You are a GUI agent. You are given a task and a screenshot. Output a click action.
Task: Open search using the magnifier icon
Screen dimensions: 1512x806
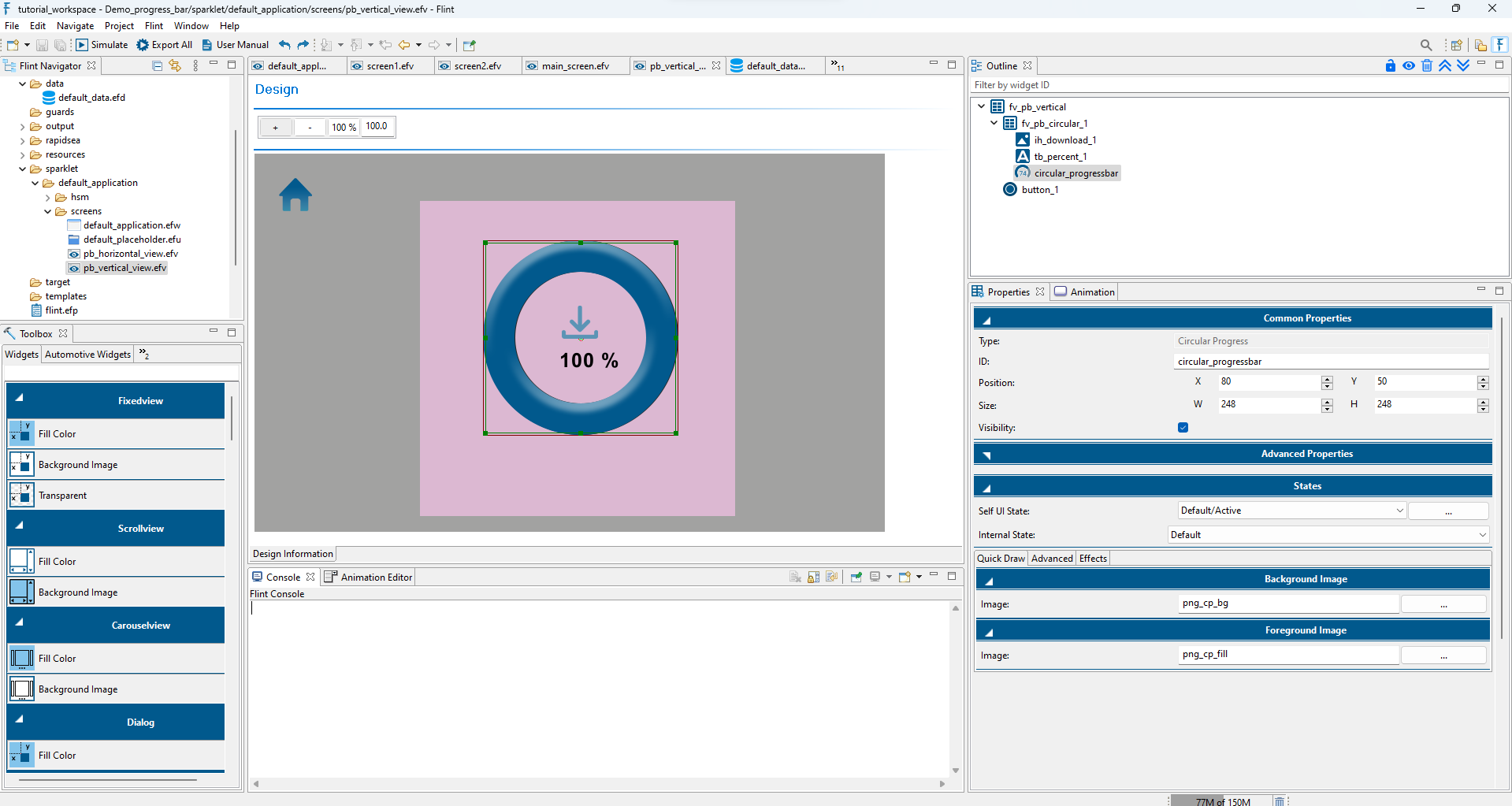1425,45
